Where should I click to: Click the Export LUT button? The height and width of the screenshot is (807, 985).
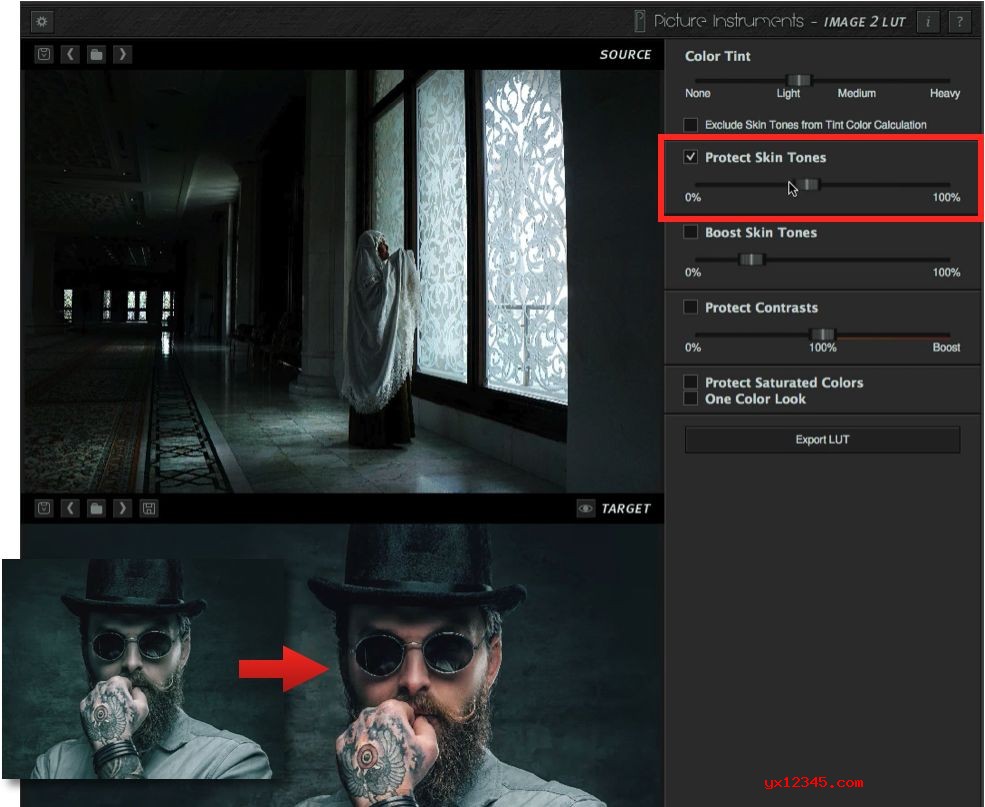coord(822,440)
